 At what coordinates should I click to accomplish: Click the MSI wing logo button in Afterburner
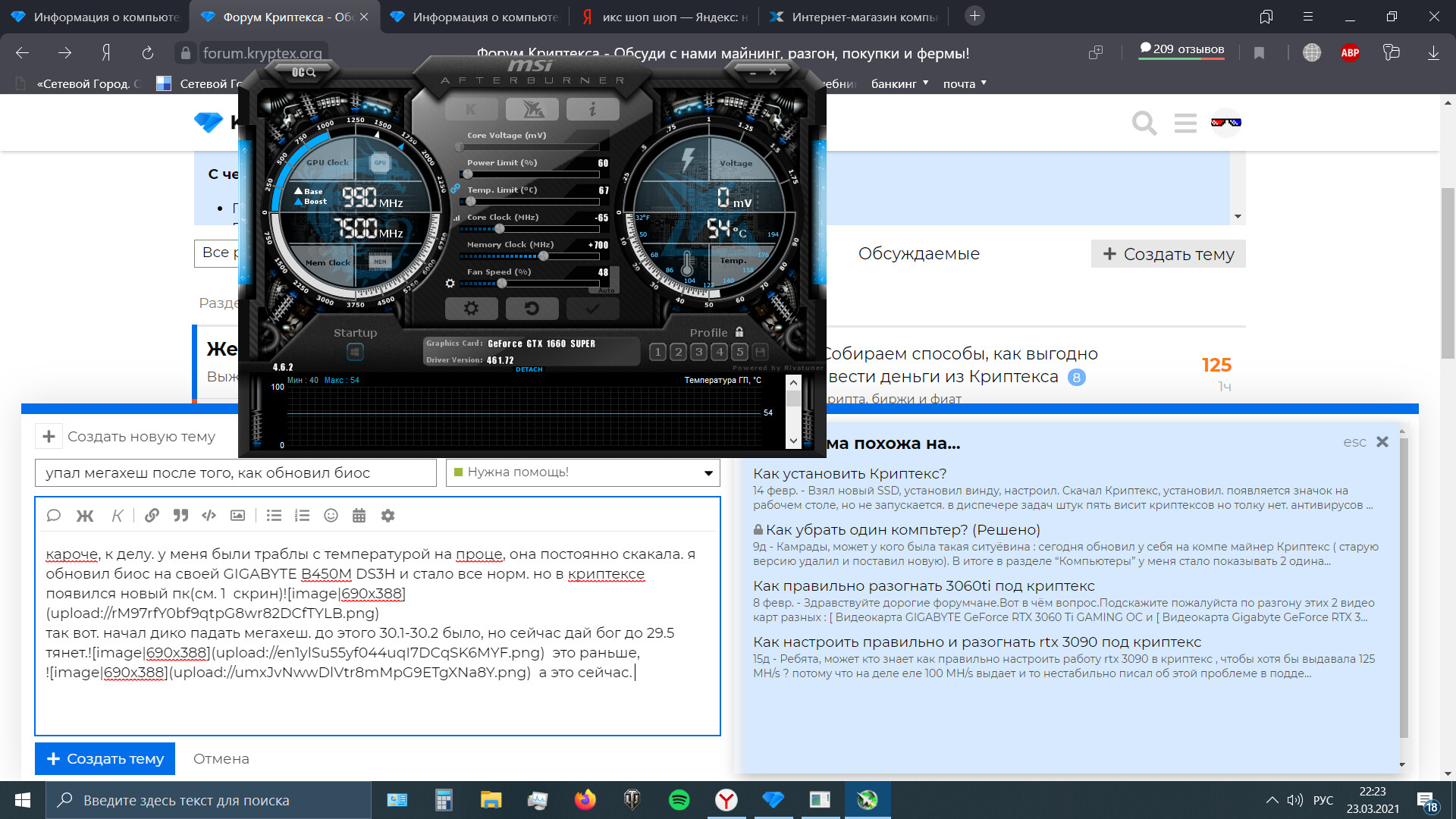(x=532, y=109)
